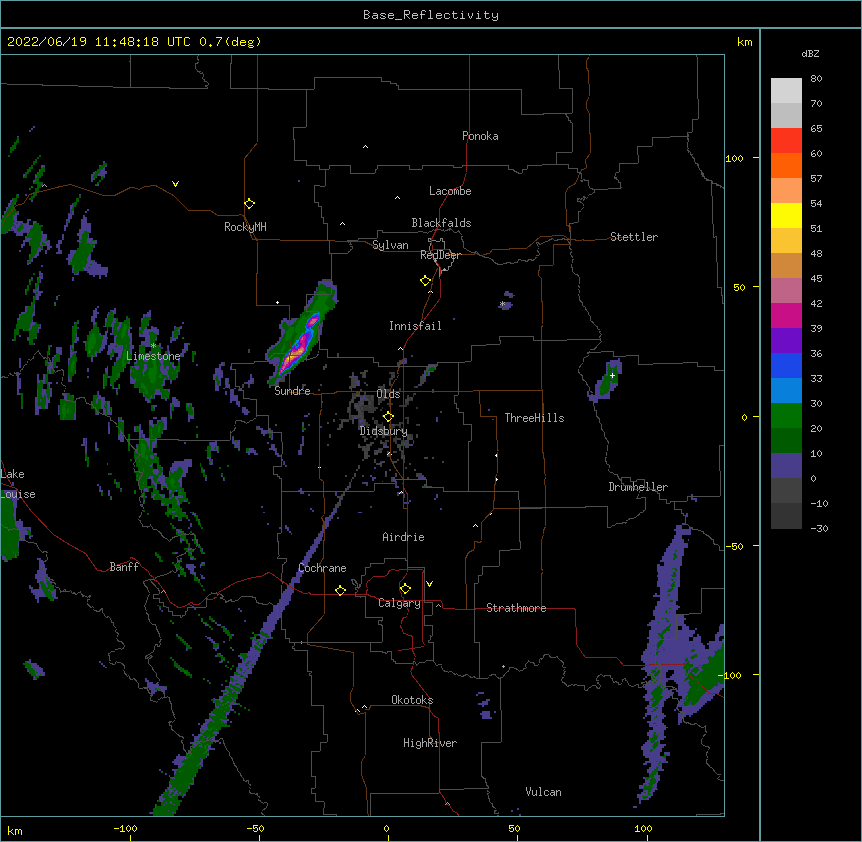This screenshot has height=842, width=862.
Task: Click the Didsbury city label
Action: [384, 431]
